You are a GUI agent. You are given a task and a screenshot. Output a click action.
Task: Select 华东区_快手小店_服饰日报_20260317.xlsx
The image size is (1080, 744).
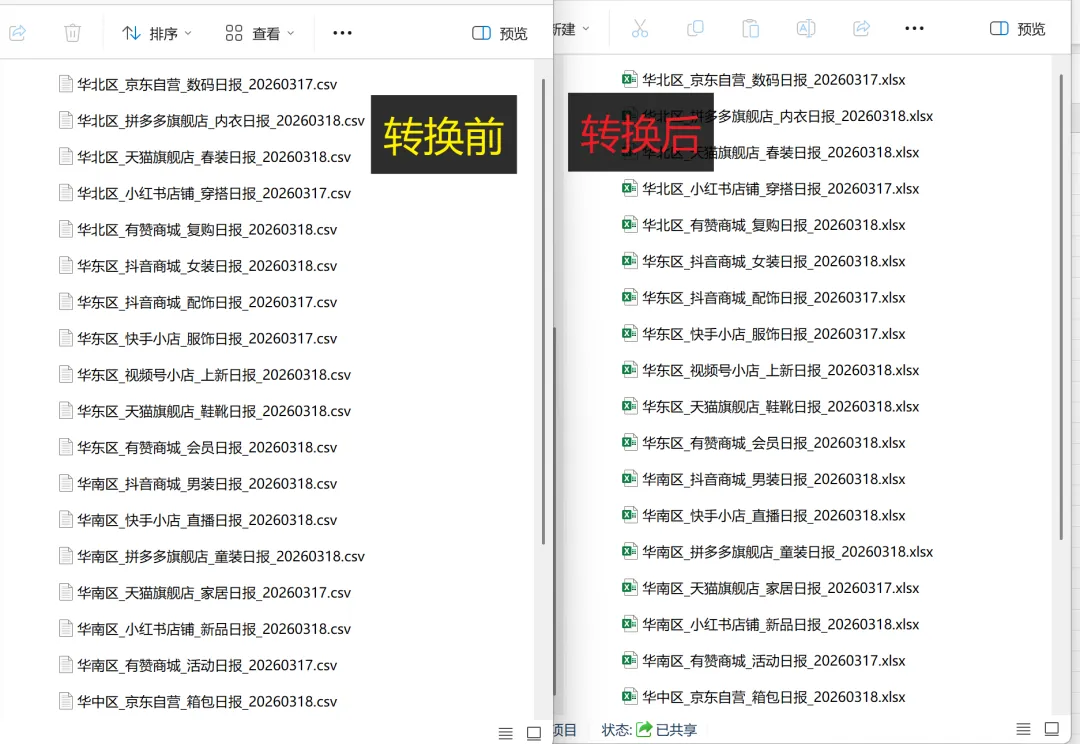click(x=764, y=334)
